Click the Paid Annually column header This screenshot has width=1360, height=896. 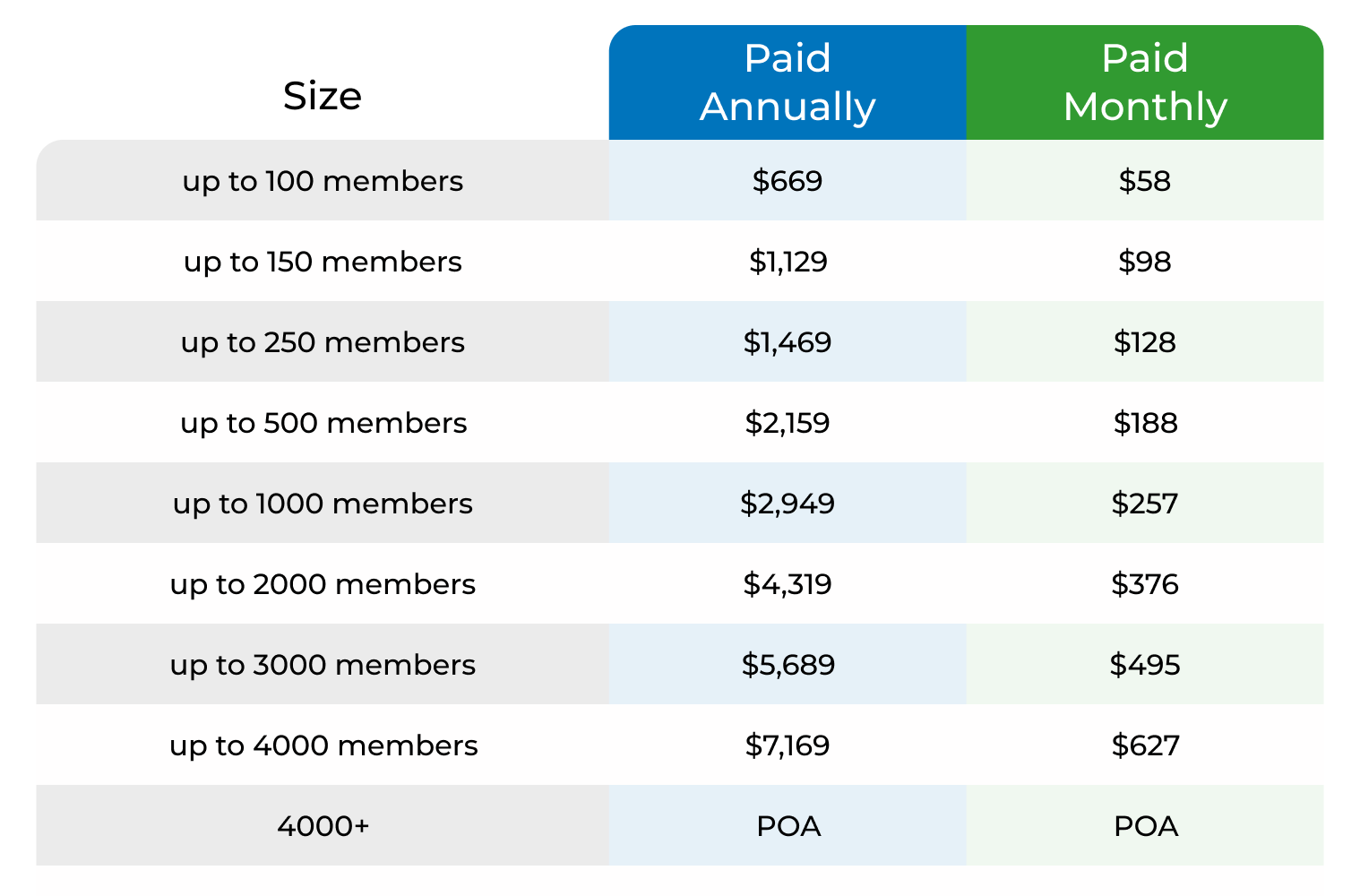(788, 82)
